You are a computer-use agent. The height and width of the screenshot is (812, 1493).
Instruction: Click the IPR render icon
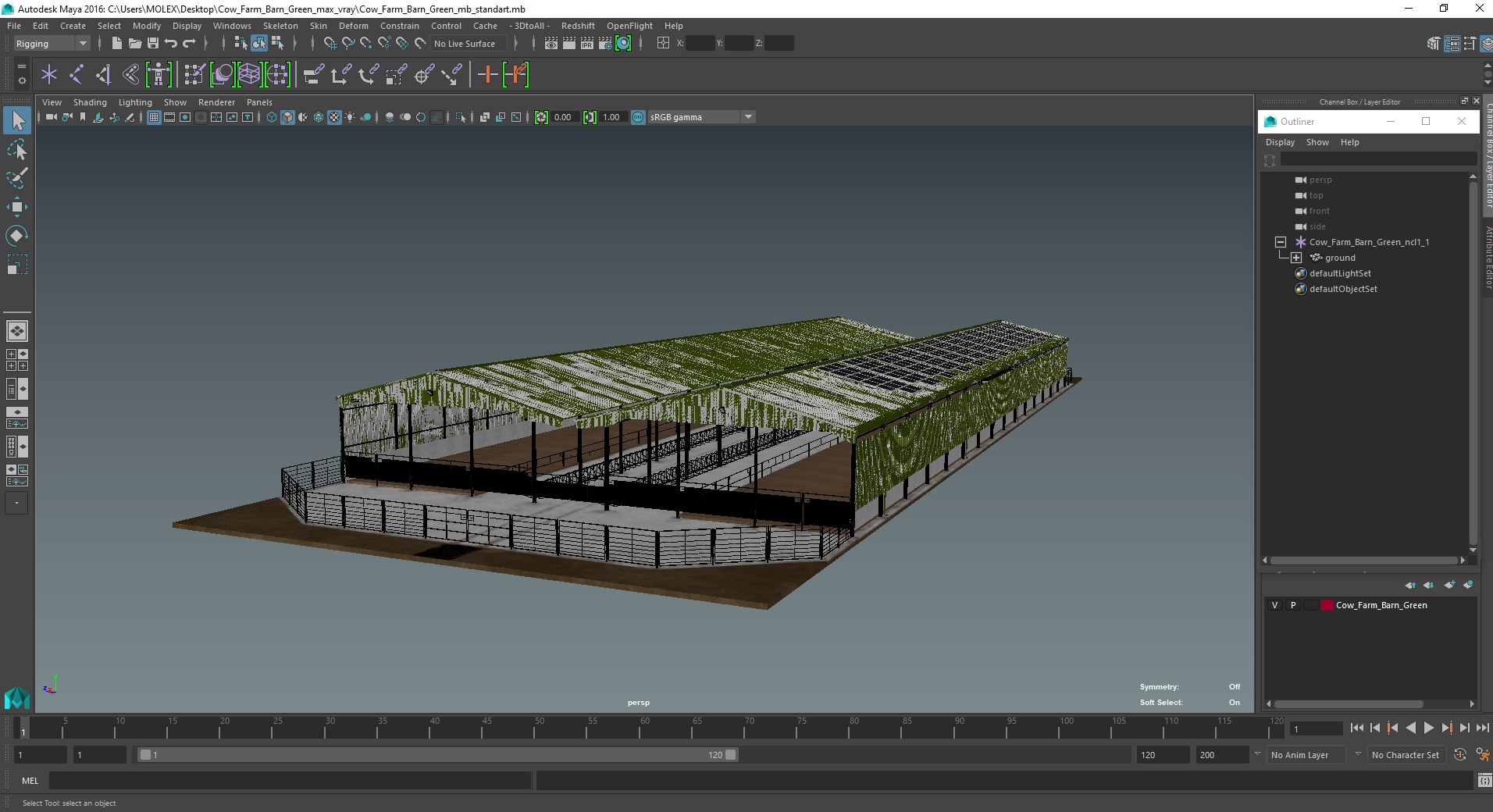point(587,44)
